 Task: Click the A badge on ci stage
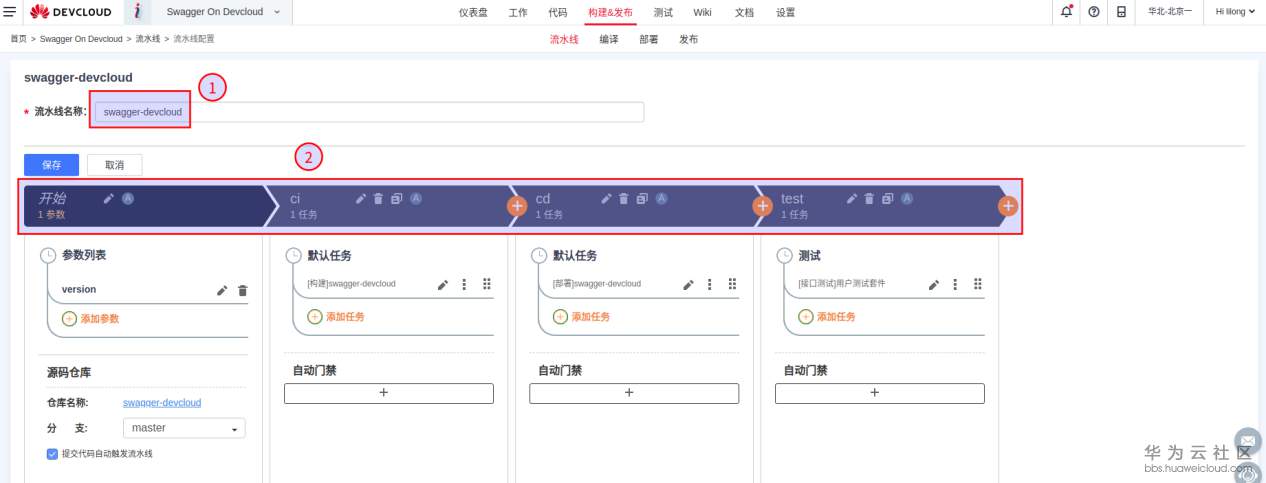pos(416,199)
